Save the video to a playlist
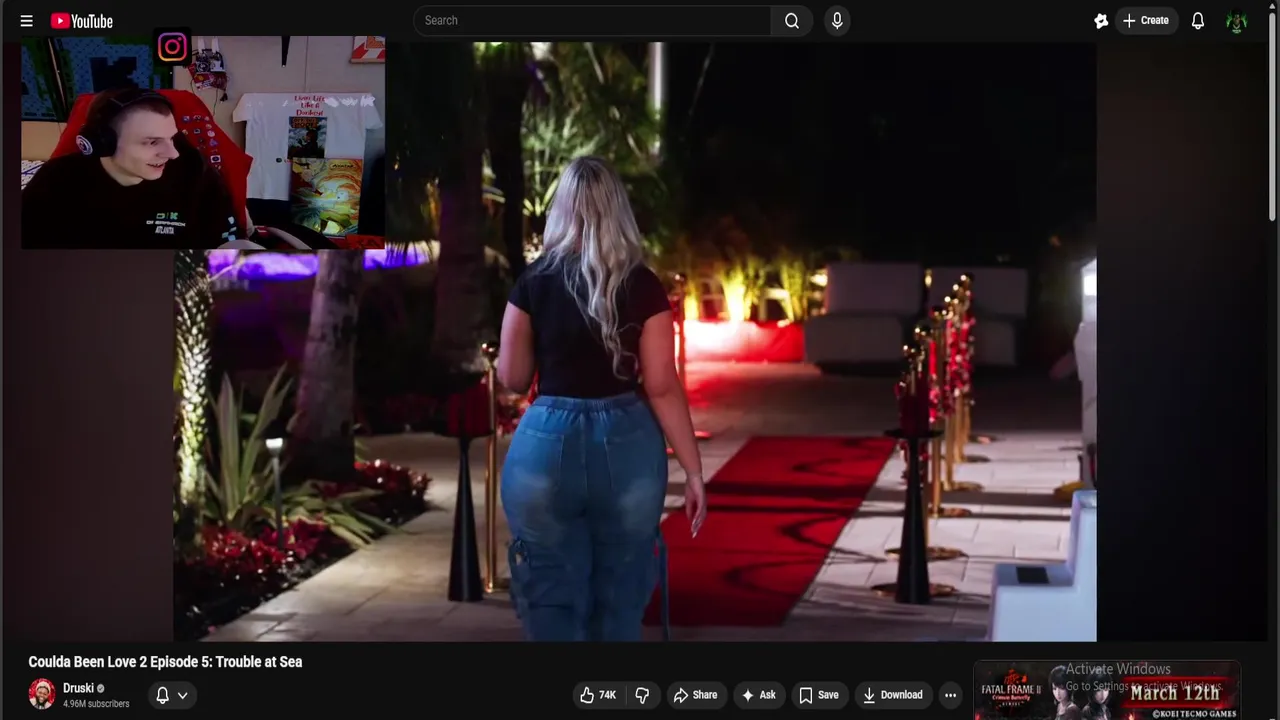 819,695
